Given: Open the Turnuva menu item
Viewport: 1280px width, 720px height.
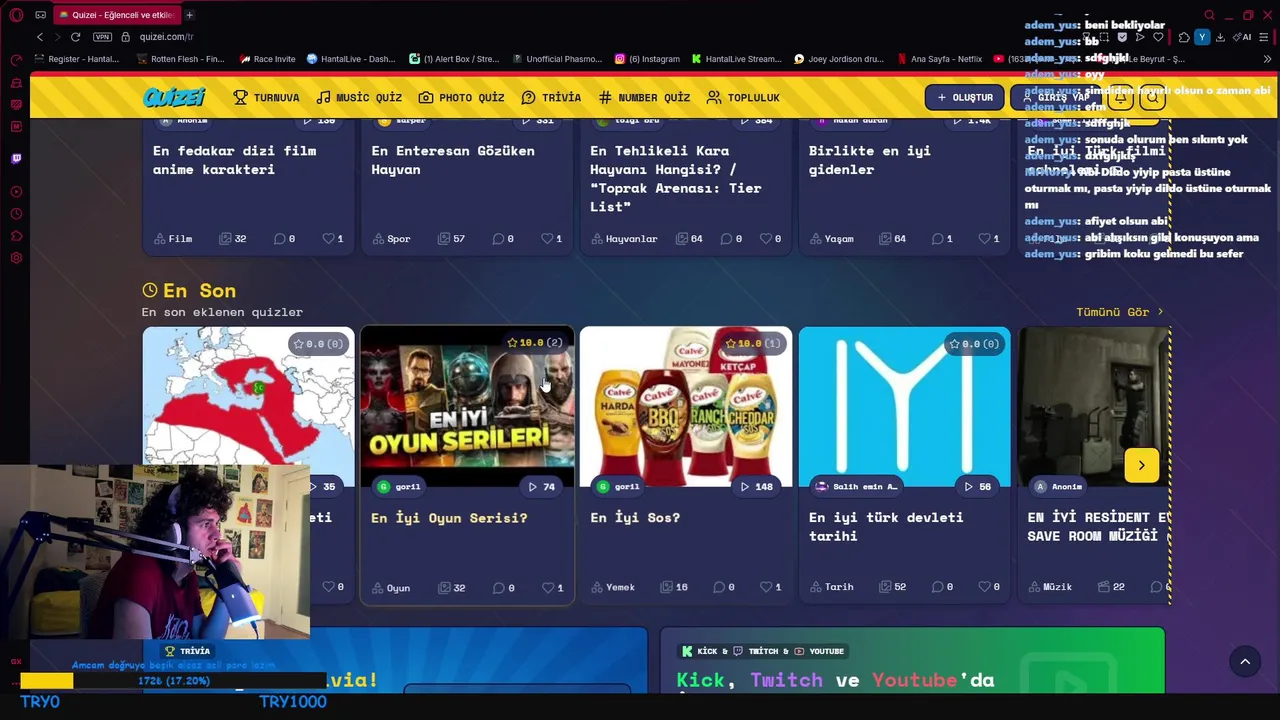Looking at the screenshot, I should (x=266, y=97).
